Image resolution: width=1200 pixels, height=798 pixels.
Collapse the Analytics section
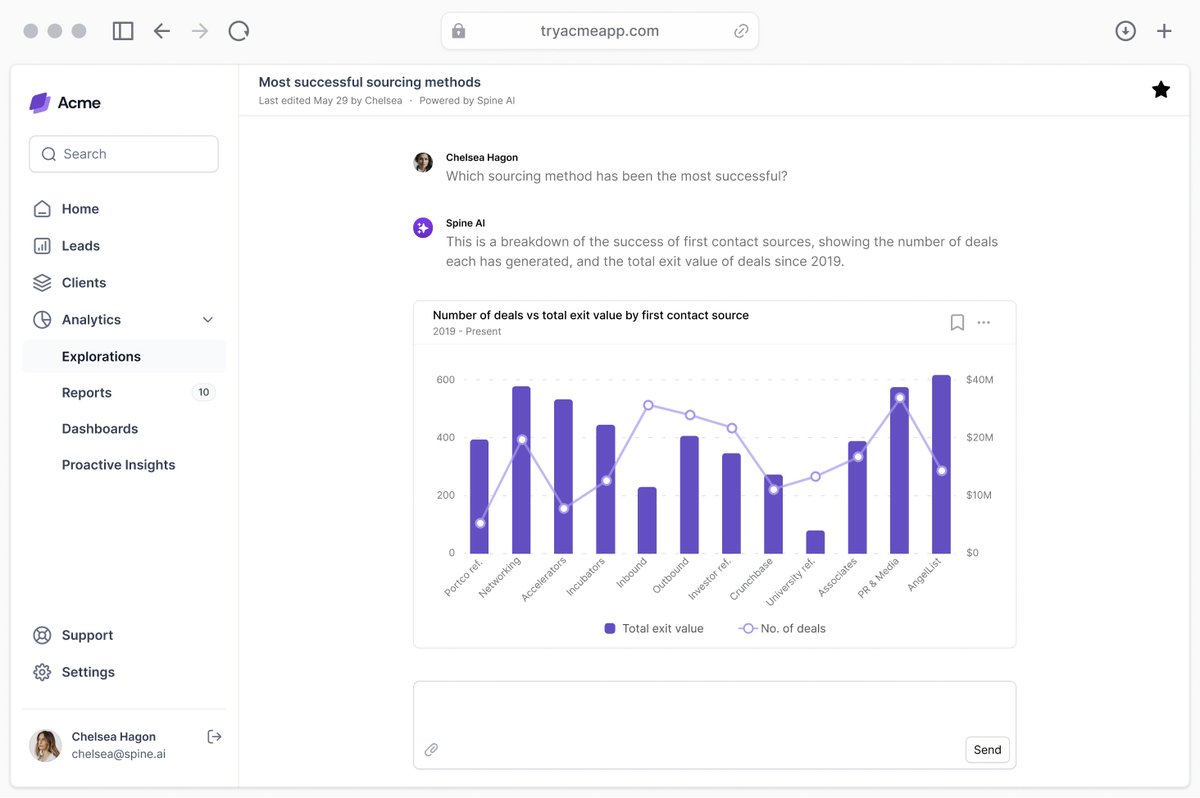tap(207, 319)
